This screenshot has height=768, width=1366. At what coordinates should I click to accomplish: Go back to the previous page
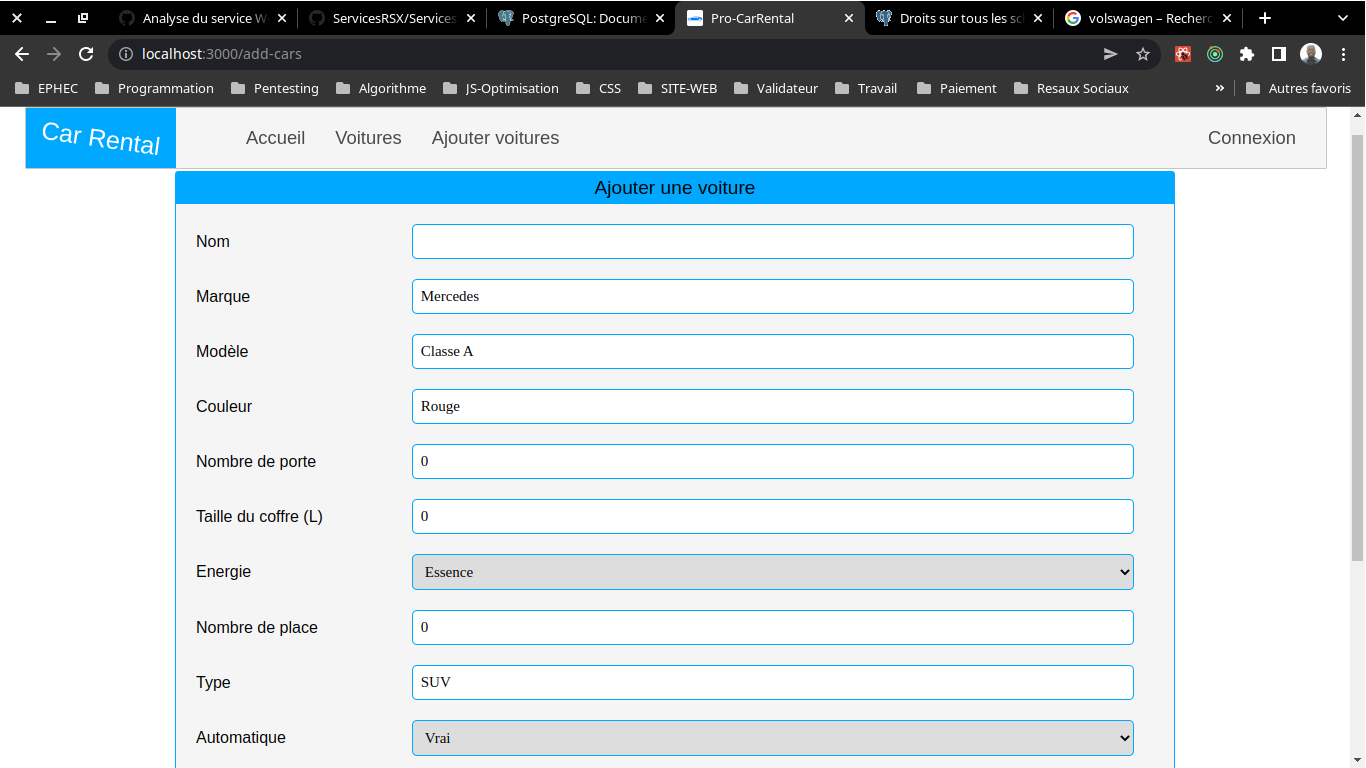[22, 54]
